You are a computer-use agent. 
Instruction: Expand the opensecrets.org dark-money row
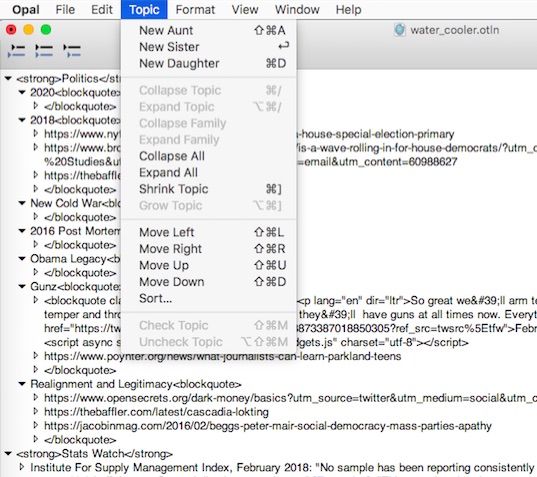click(x=36, y=398)
